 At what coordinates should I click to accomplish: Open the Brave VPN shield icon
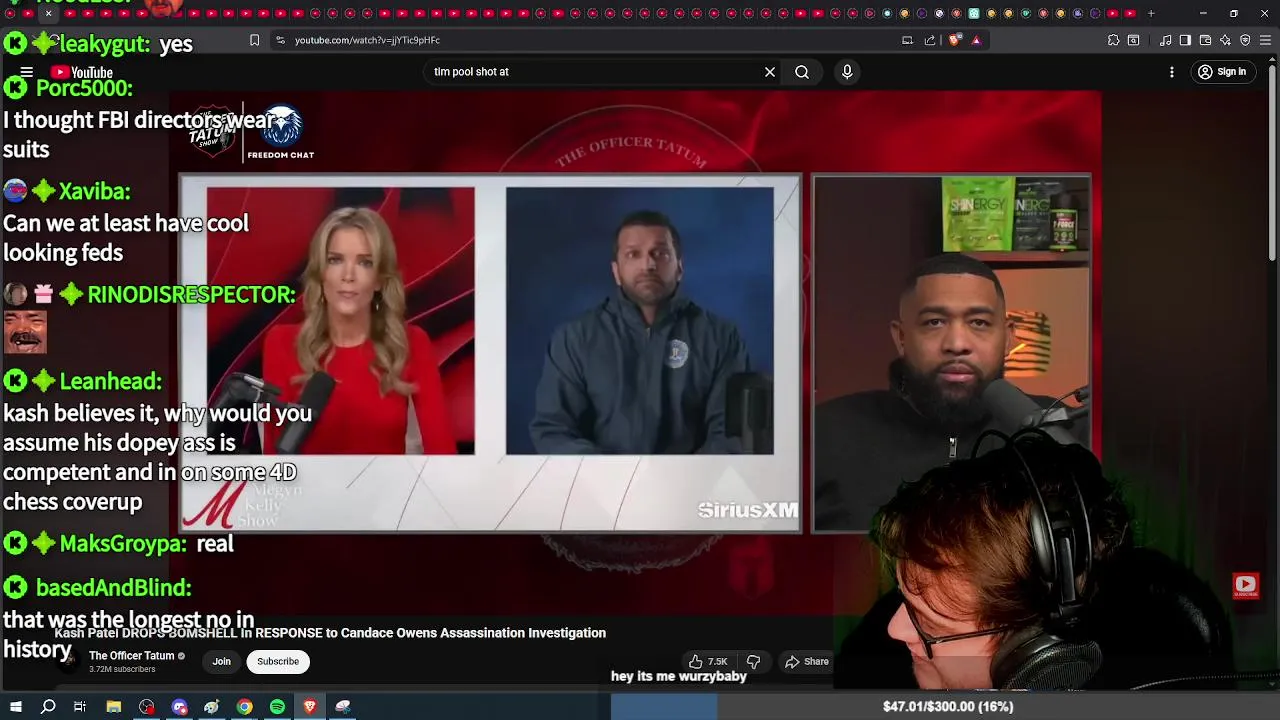1245,40
